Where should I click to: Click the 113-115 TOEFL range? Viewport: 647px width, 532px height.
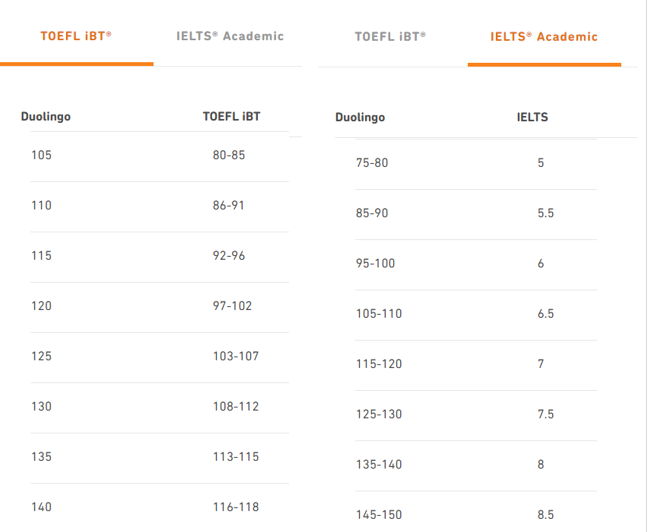tap(236, 457)
